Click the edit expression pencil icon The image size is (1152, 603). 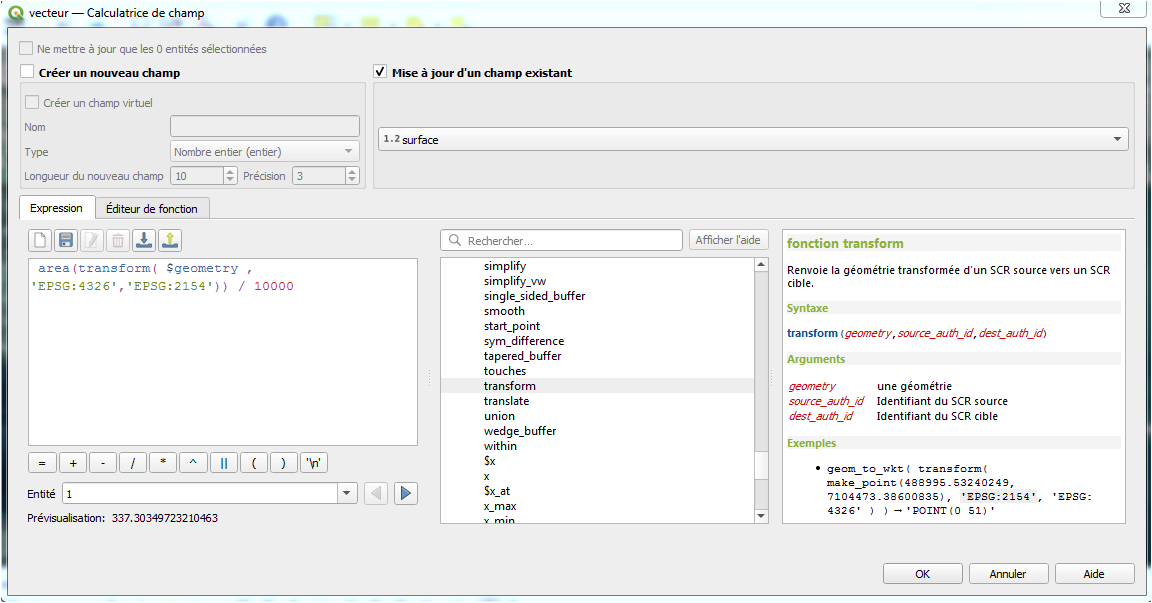coord(92,240)
